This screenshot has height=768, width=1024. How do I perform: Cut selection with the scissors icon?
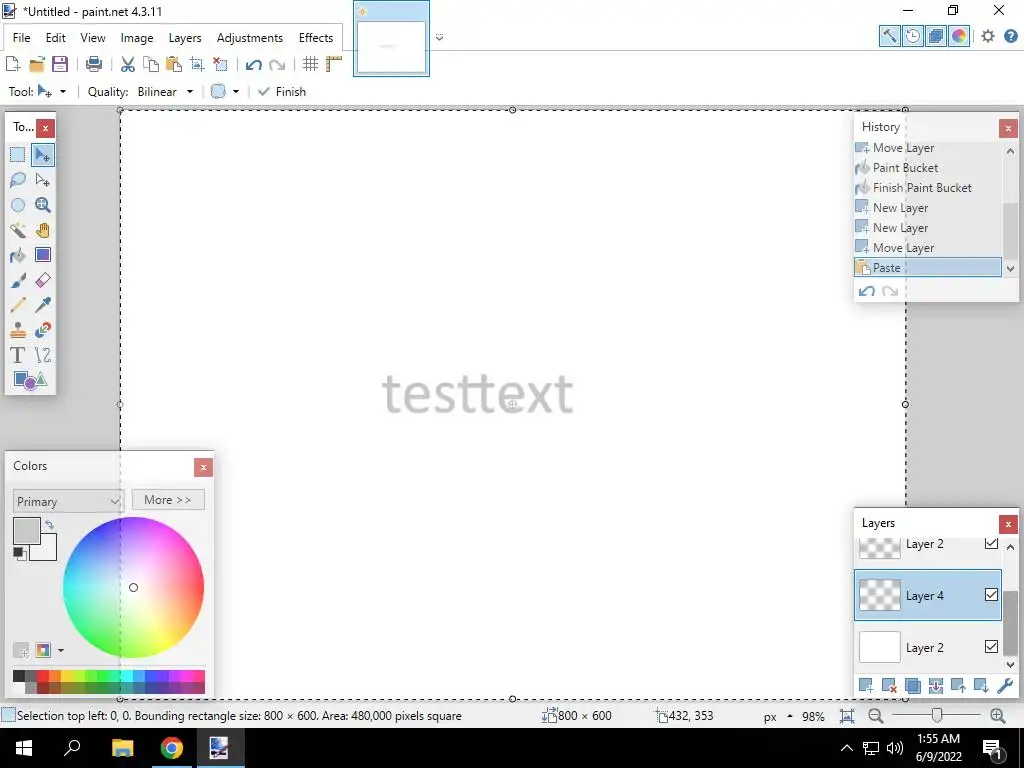coord(128,64)
